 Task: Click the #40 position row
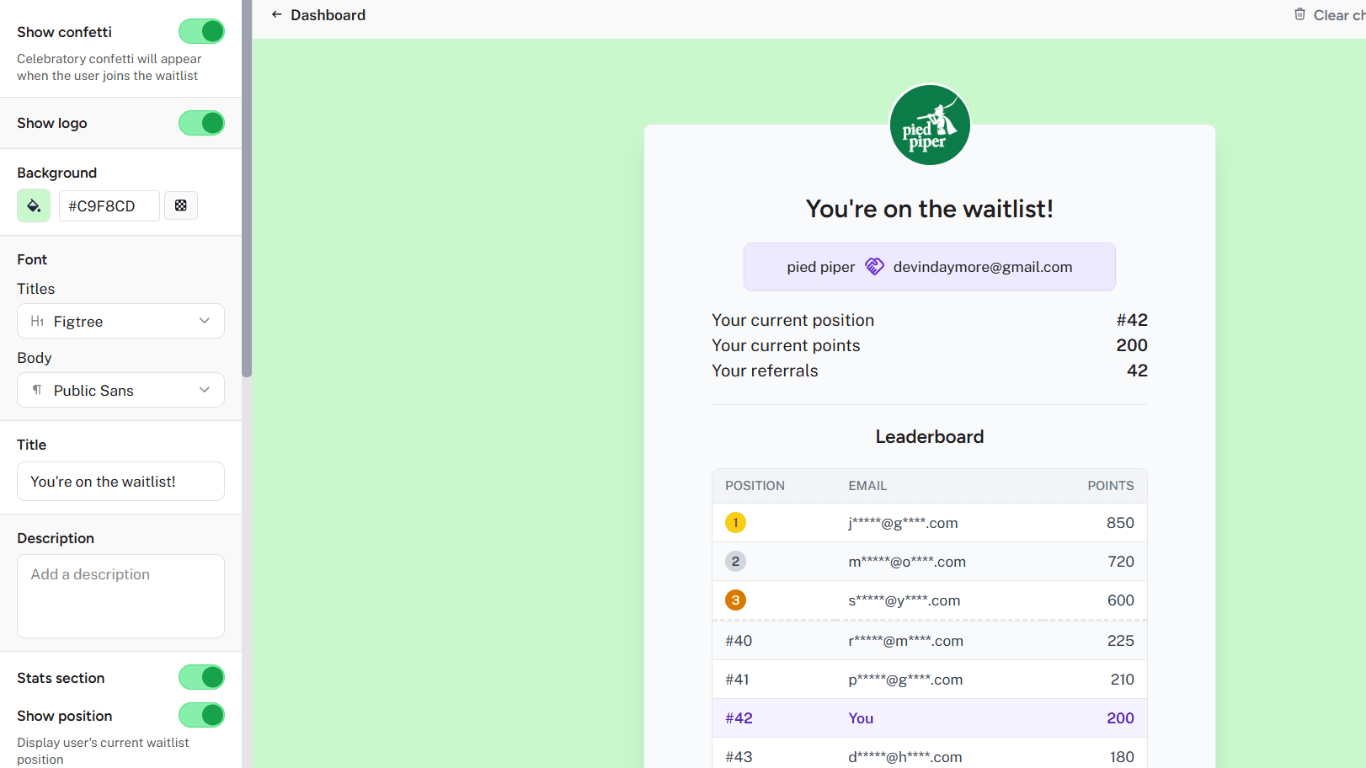coord(930,641)
